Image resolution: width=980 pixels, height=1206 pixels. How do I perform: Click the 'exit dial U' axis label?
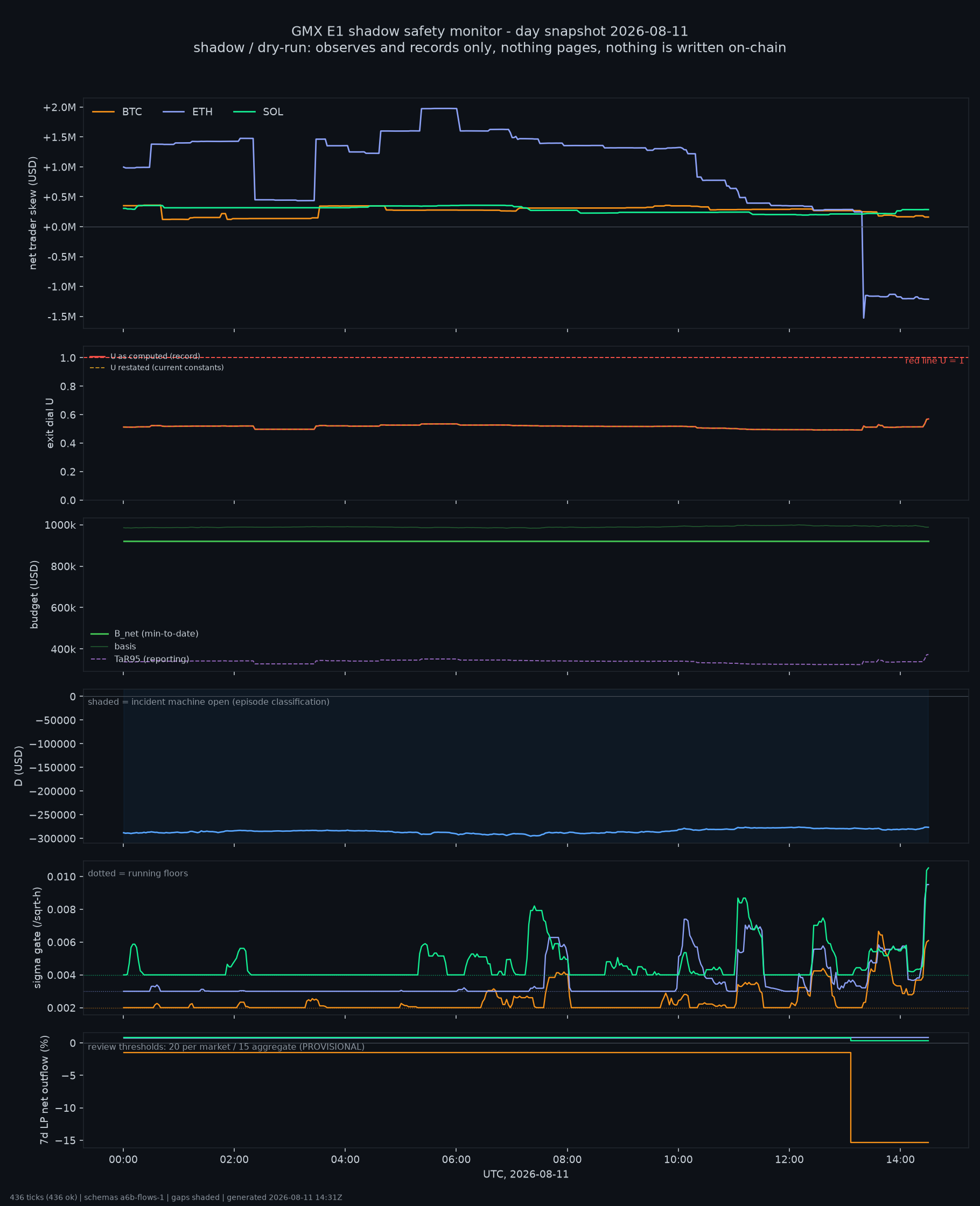tap(50, 423)
